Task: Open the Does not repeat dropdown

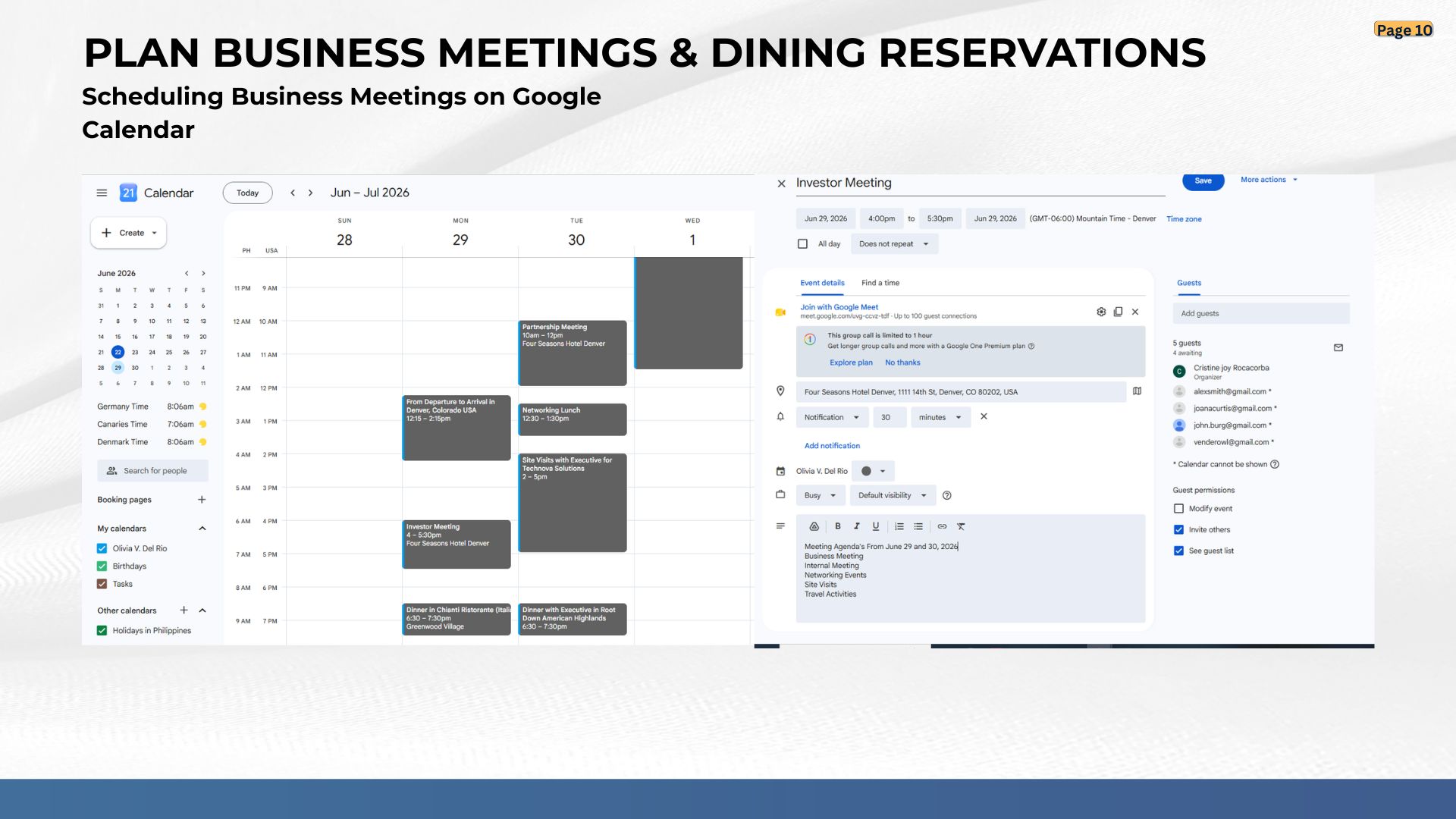Action: pos(894,244)
